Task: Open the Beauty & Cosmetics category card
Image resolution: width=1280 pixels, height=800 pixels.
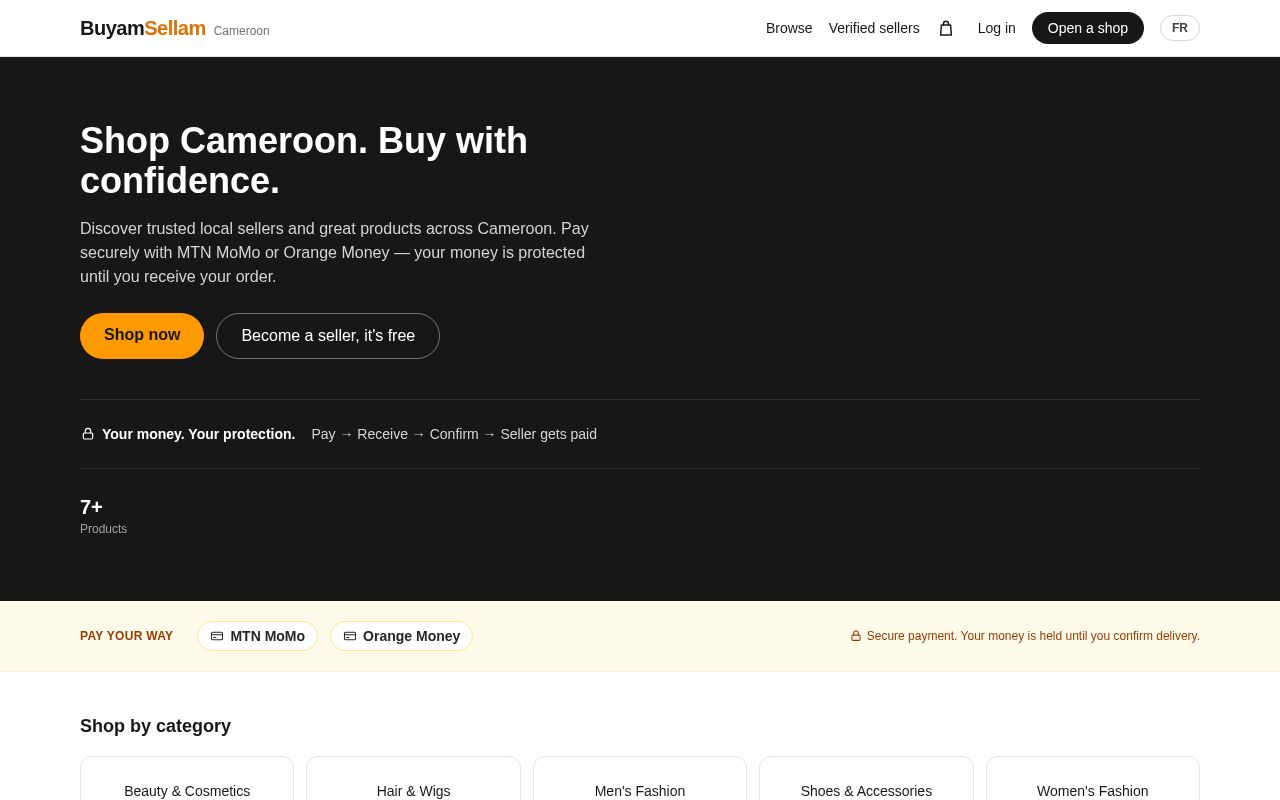Action: 187,779
